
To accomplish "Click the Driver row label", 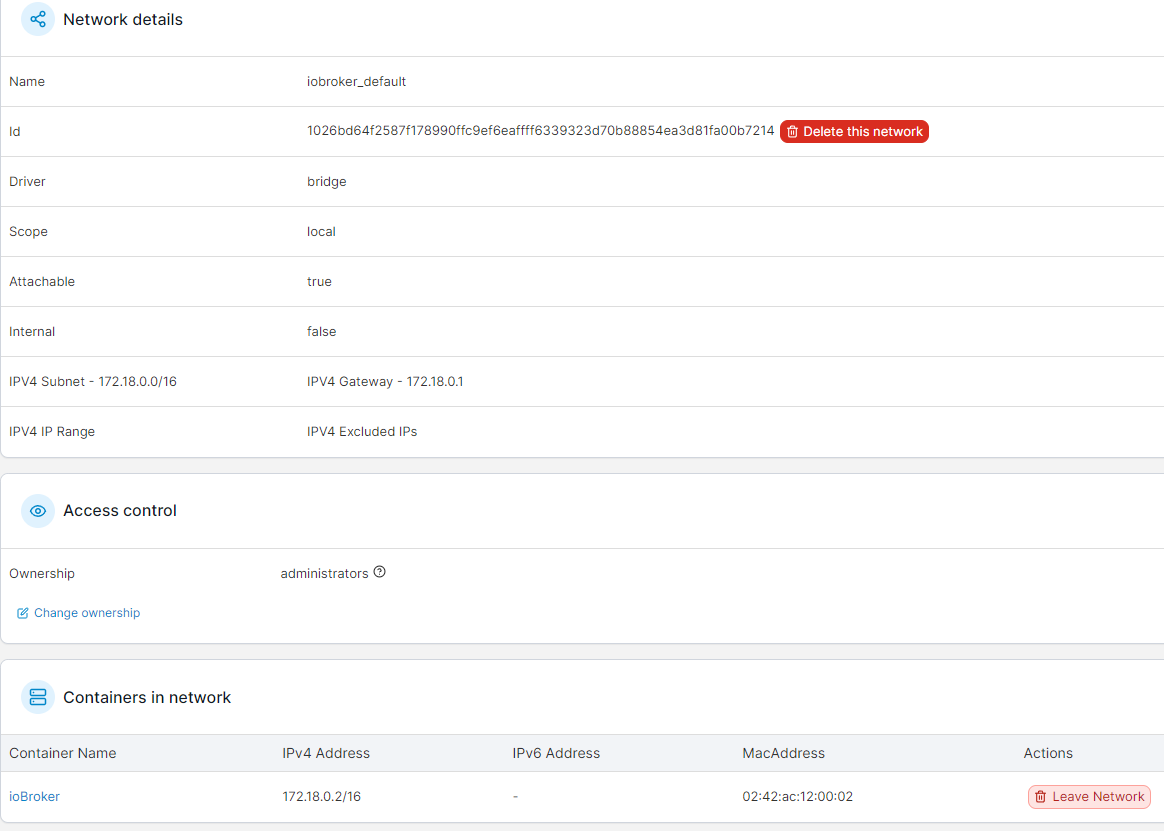I will (27, 182).
